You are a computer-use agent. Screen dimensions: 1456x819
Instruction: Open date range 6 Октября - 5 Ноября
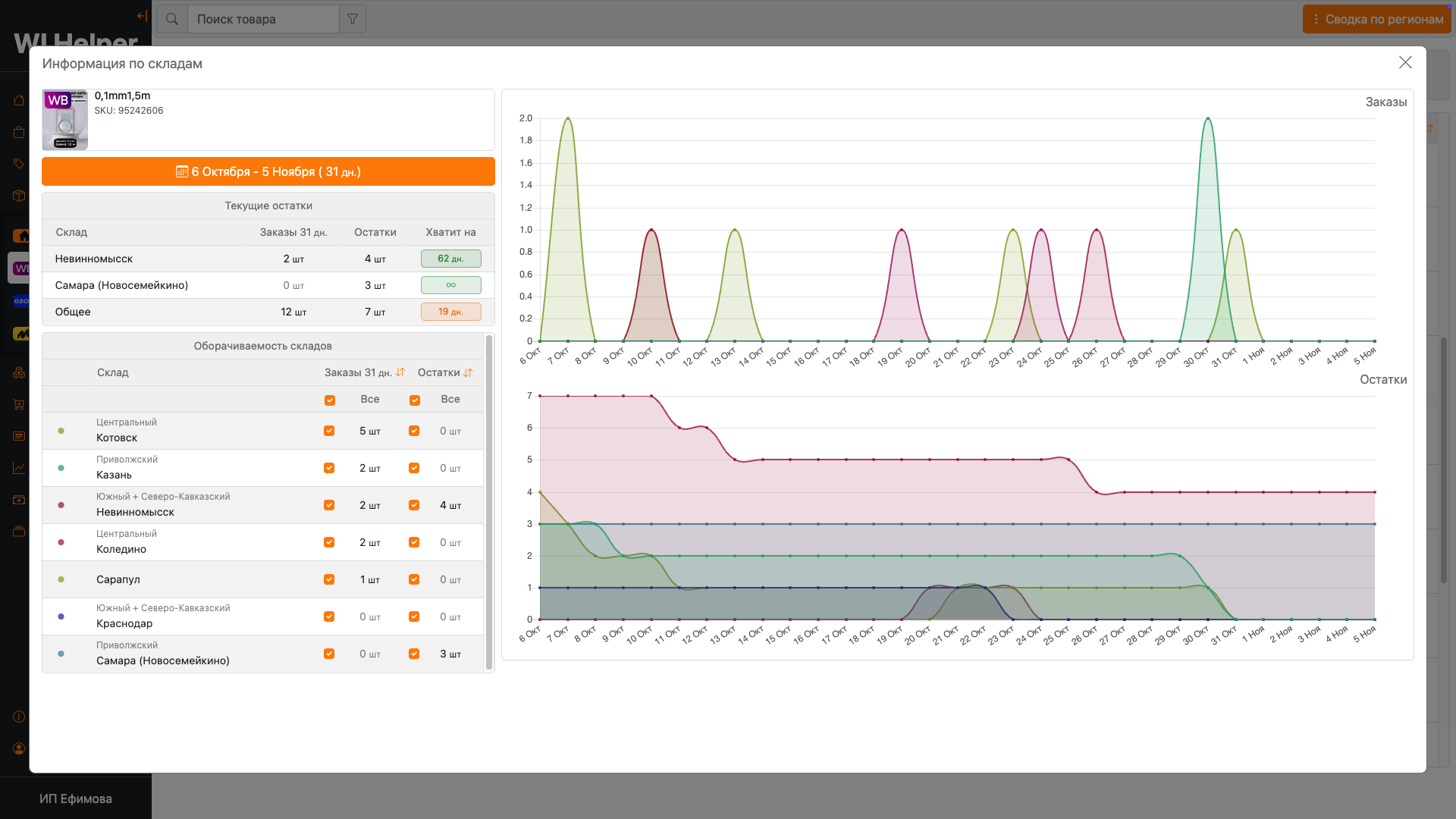(x=268, y=171)
